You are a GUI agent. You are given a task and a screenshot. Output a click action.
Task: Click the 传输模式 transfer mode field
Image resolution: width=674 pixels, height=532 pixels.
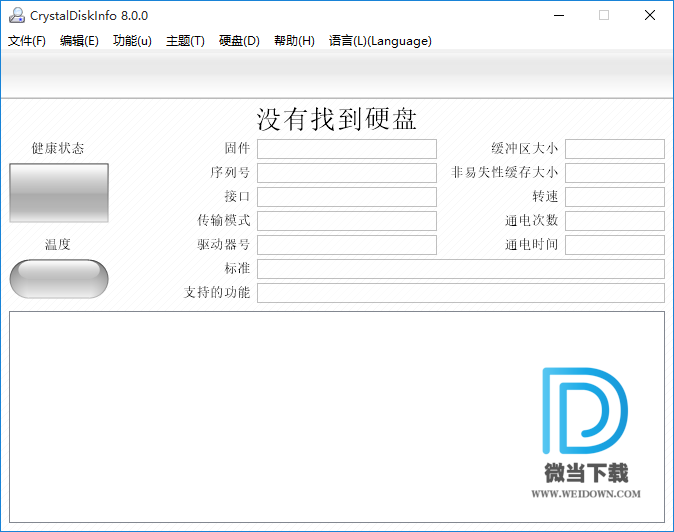[x=347, y=221]
